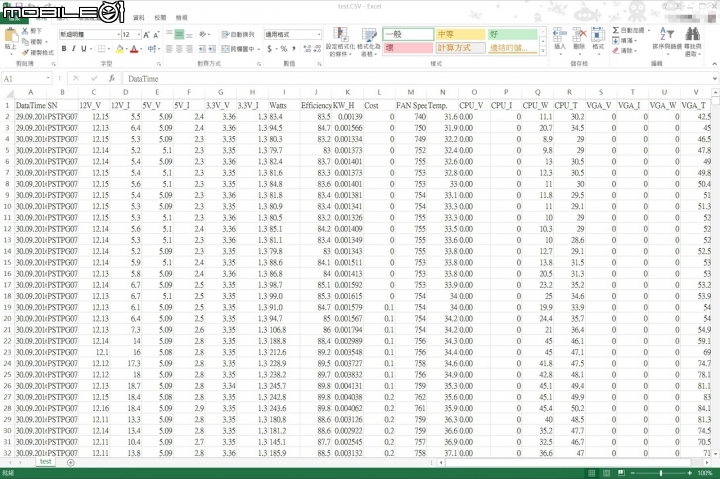The height and width of the screenshot is (479, 720).
Task: Apply the 中等 yellow cell style
Action: tap(460, 34)
